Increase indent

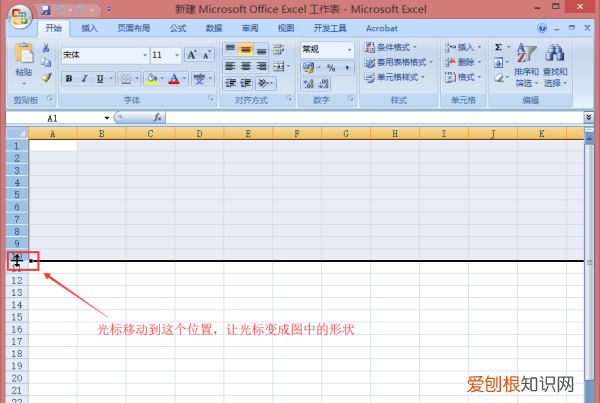[246, 83]
